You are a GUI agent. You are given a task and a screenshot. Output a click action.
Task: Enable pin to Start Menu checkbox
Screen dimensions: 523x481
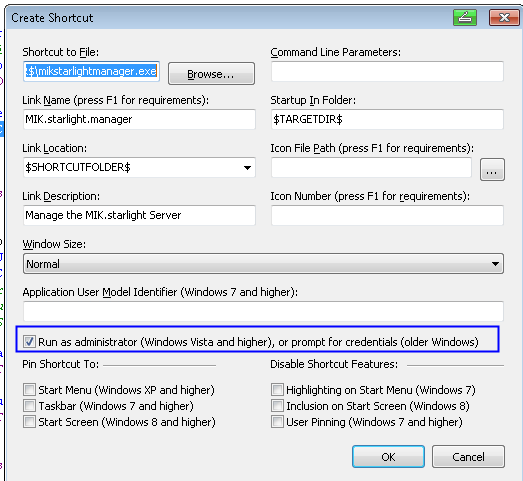[29, 389]
